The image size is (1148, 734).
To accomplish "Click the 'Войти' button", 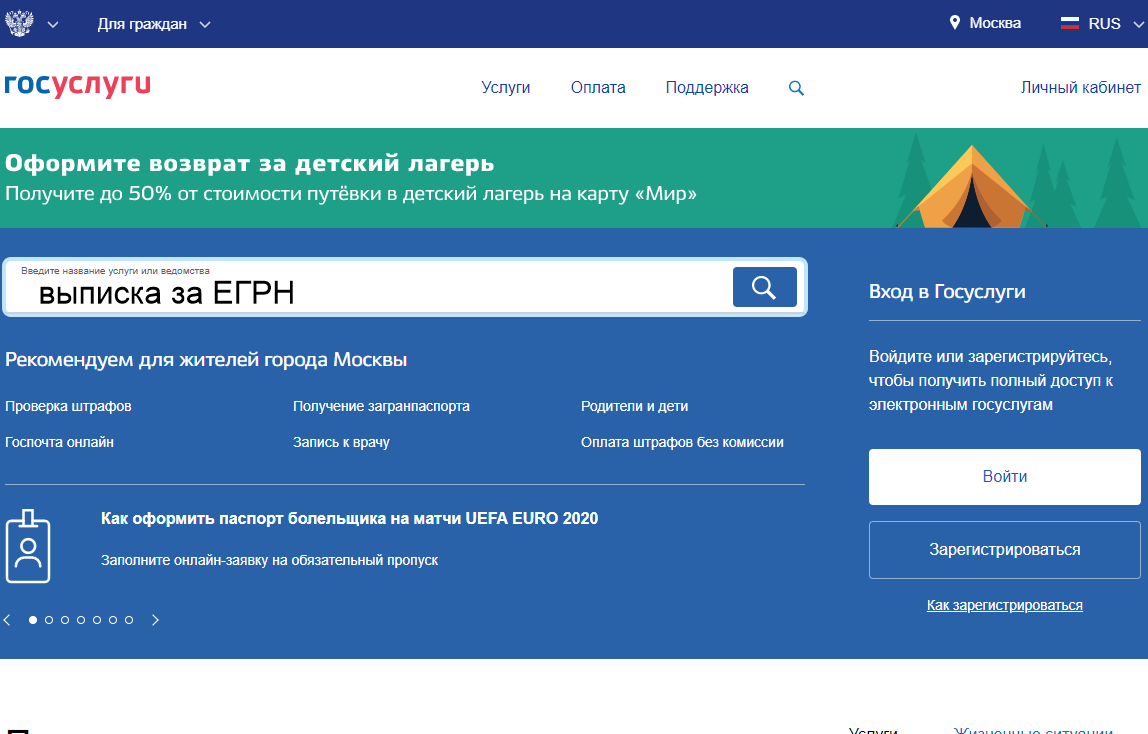I will (1004, 477).
